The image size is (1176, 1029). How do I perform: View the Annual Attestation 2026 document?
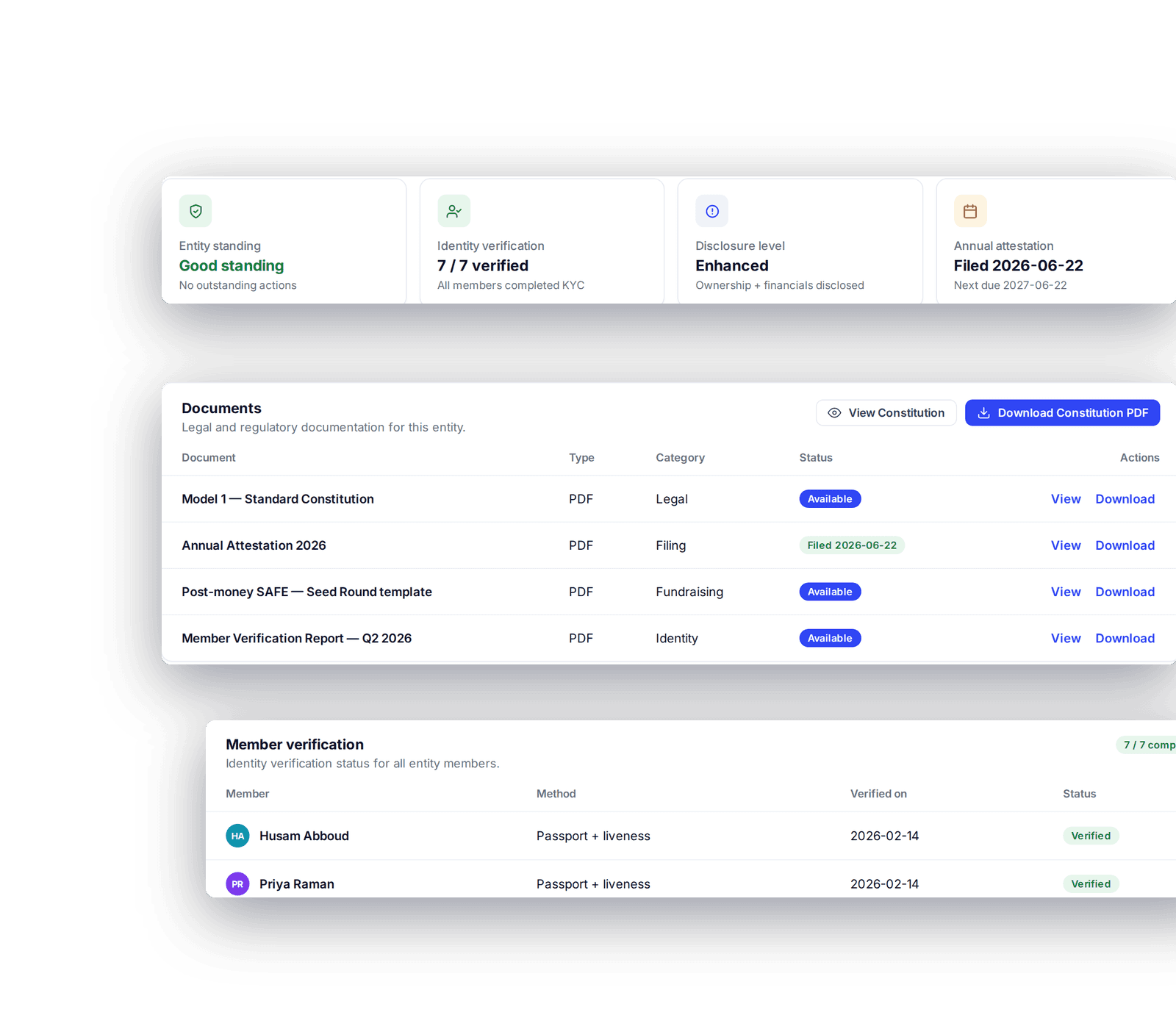point(1065,545)
